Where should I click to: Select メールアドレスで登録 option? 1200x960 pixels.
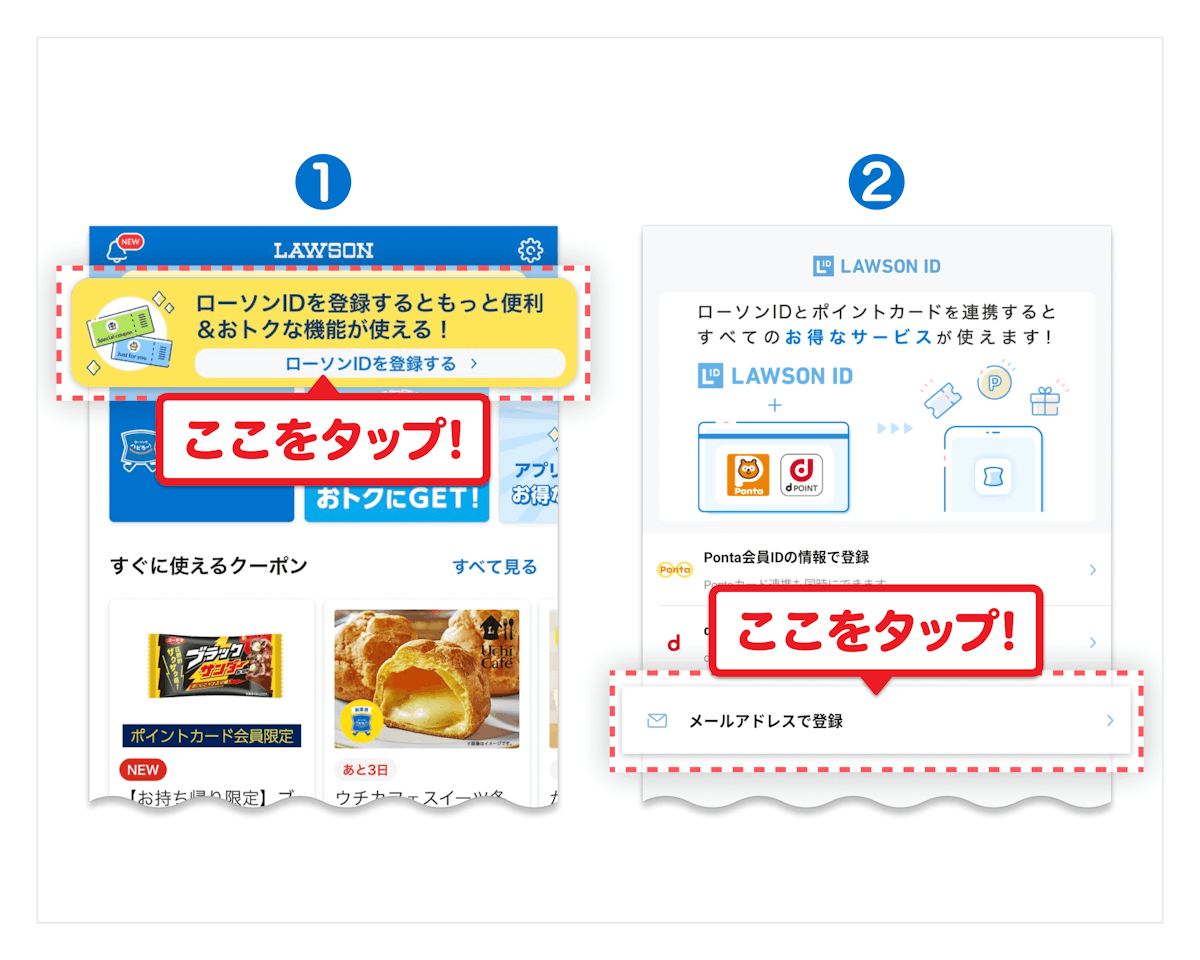tap(876, 720)
